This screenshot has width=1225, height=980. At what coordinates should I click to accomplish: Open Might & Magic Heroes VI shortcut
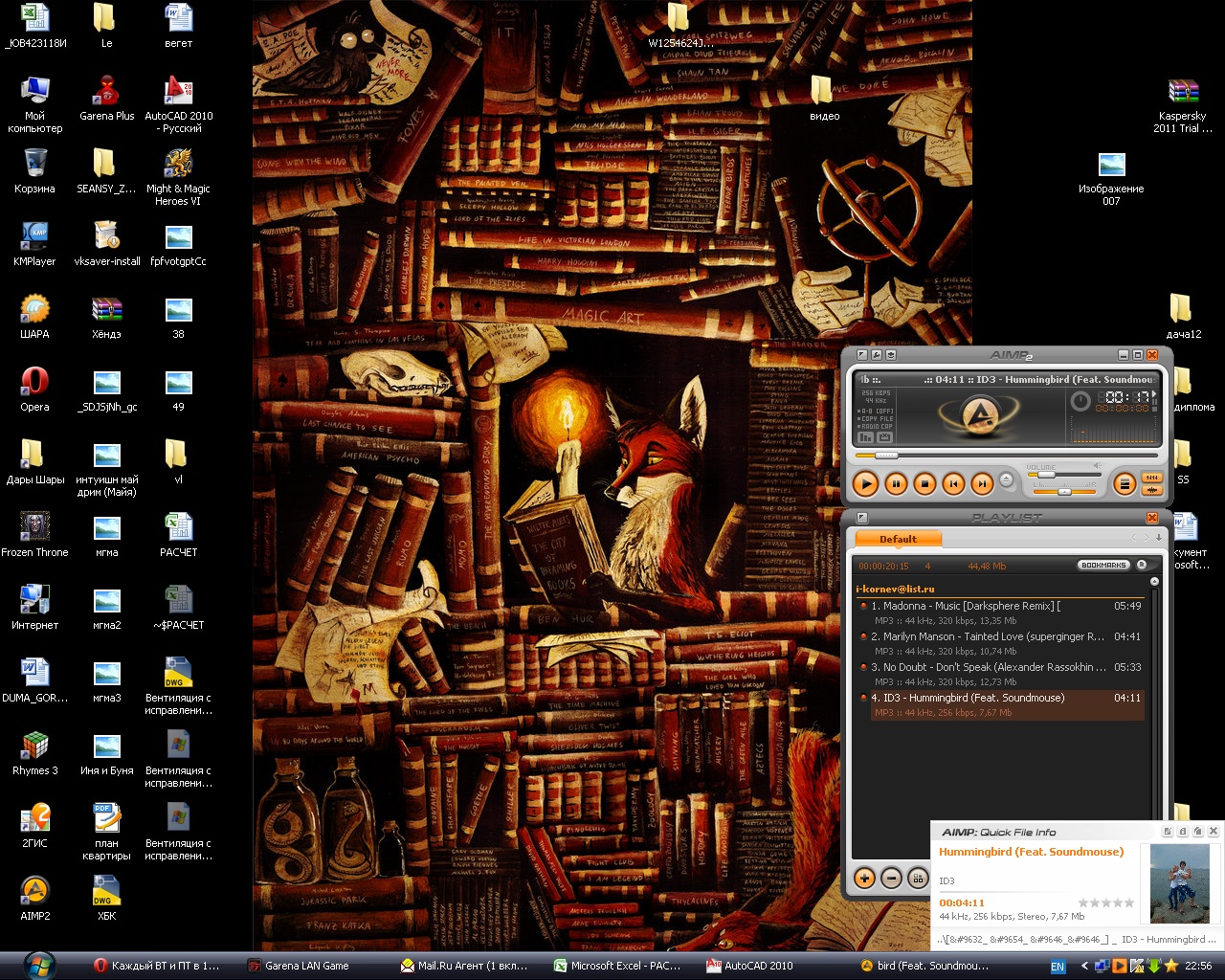point(178,177)
